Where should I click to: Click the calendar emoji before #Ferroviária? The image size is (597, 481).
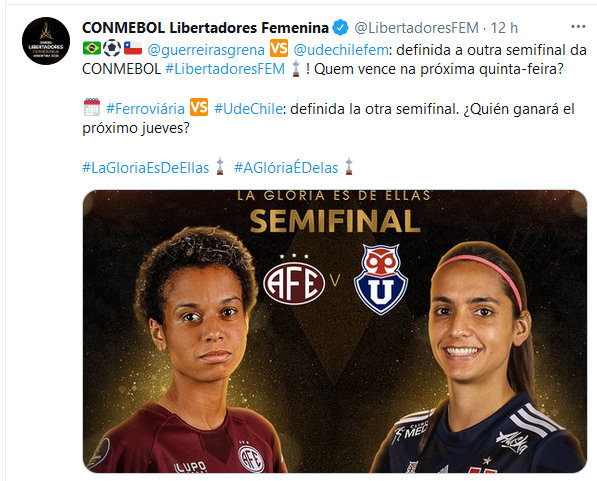(x=92, y=107)
